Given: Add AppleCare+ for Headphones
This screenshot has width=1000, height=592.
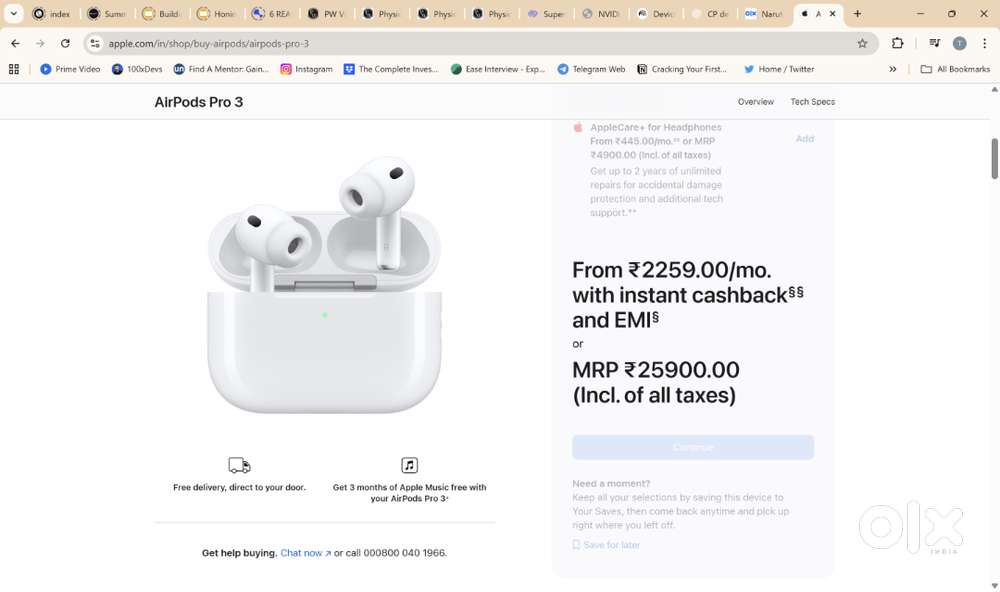Looking at the screenshot, I should click(804, 139).
